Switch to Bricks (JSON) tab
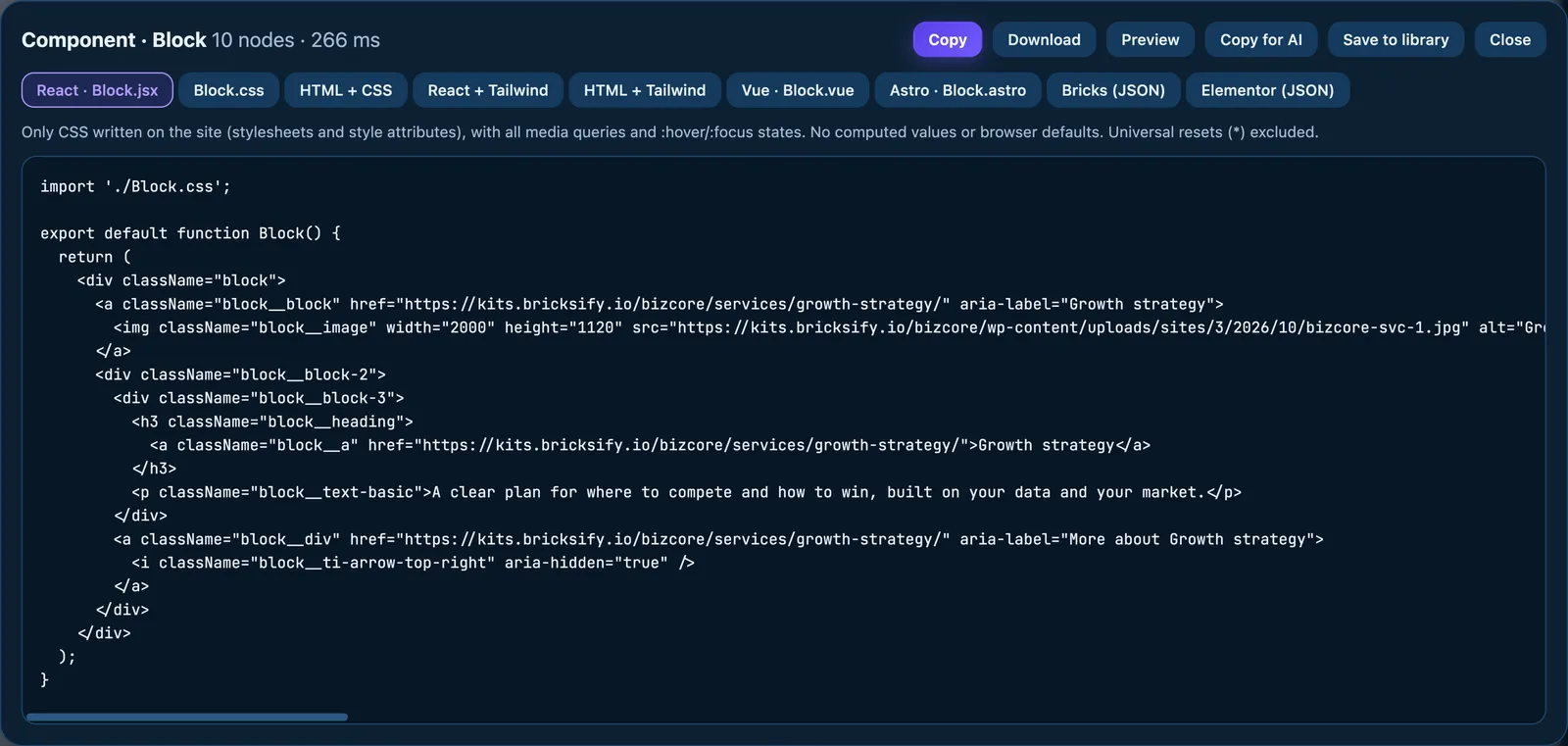 pyautogui.click(x=1113, y=90)
